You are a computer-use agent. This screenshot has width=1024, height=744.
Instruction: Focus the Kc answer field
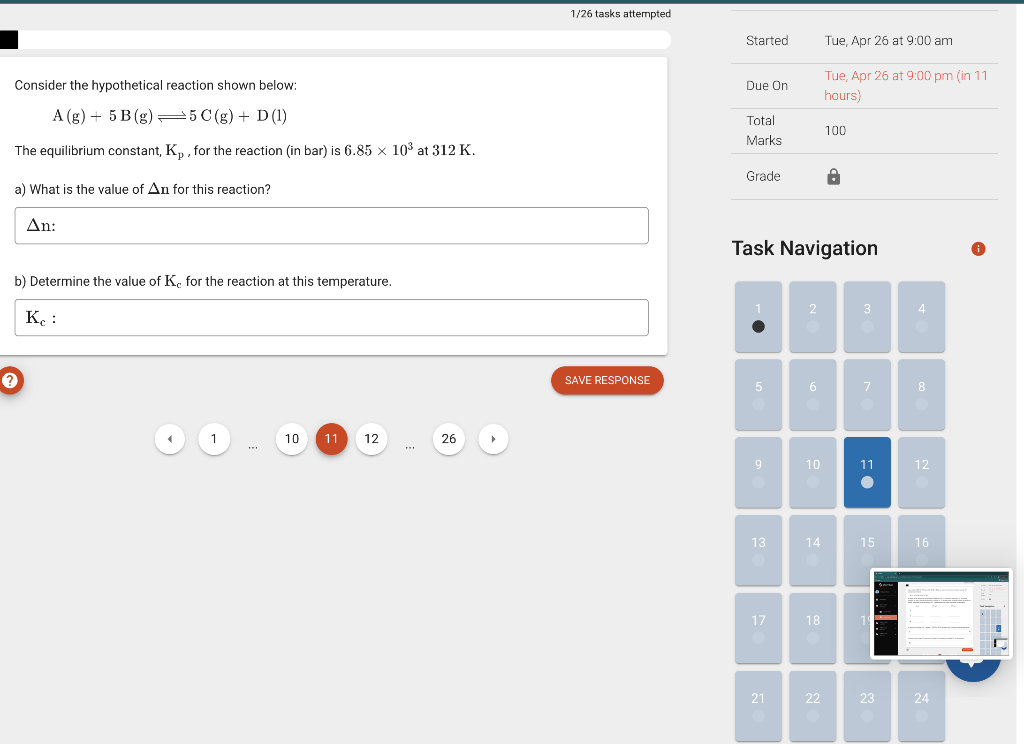332,318
